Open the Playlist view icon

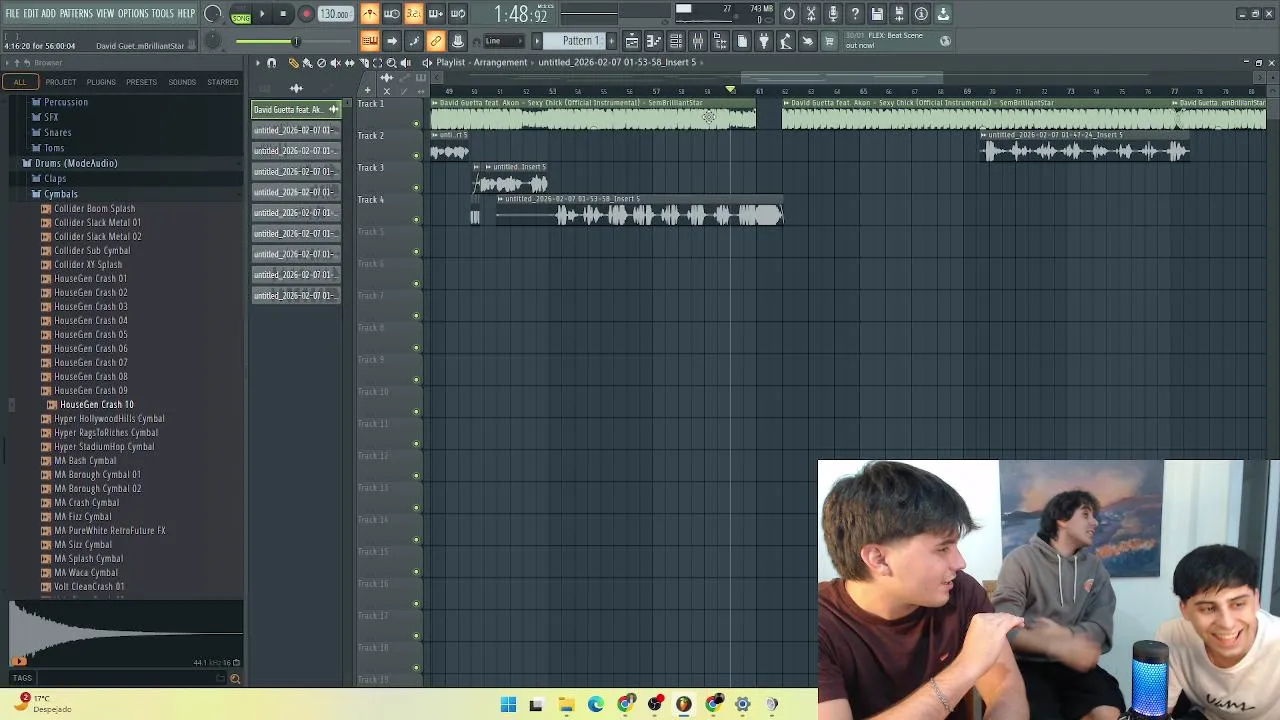(632, 41)
